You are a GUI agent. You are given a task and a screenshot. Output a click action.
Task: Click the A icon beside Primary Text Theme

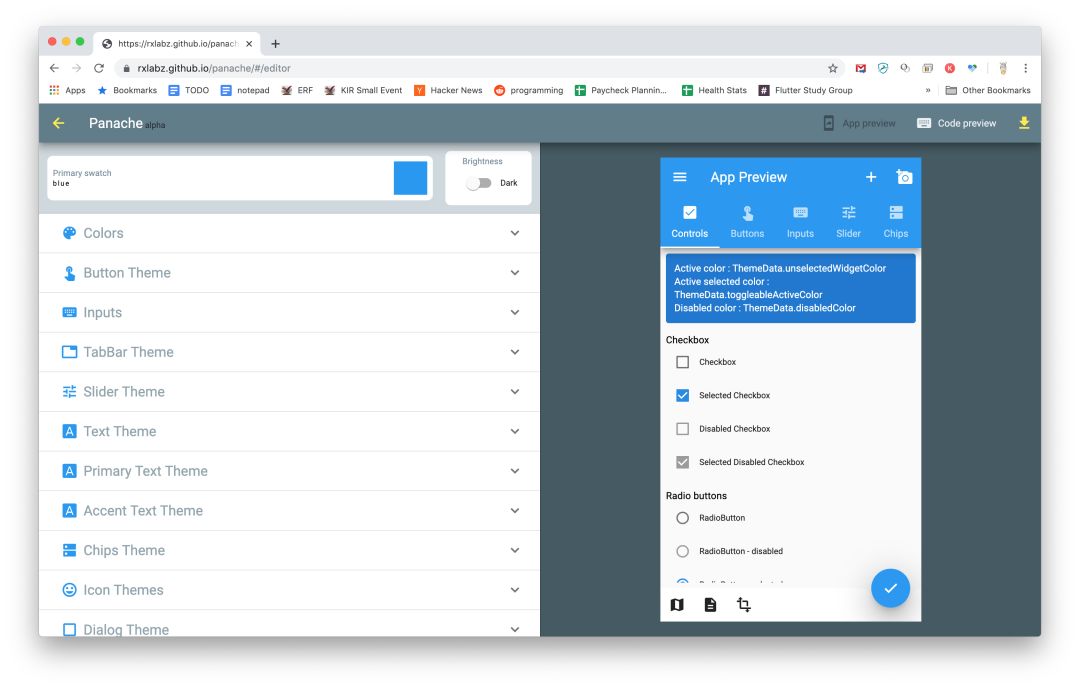tap(70, 471)
